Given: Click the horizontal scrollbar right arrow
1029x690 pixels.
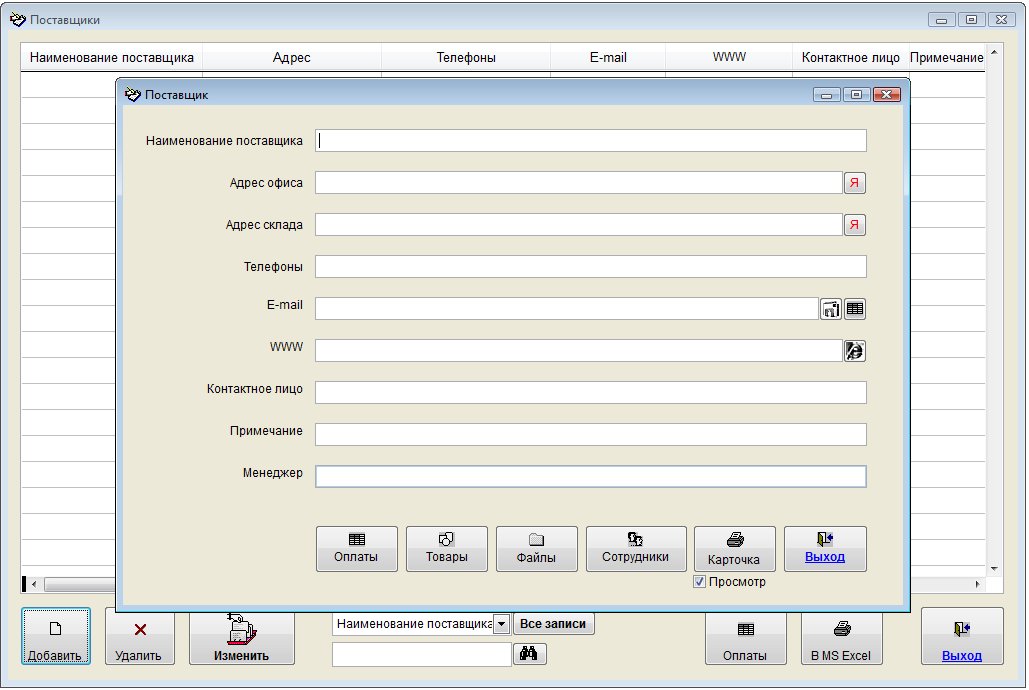Looking at the screenshot, I should tap(978, 584).
